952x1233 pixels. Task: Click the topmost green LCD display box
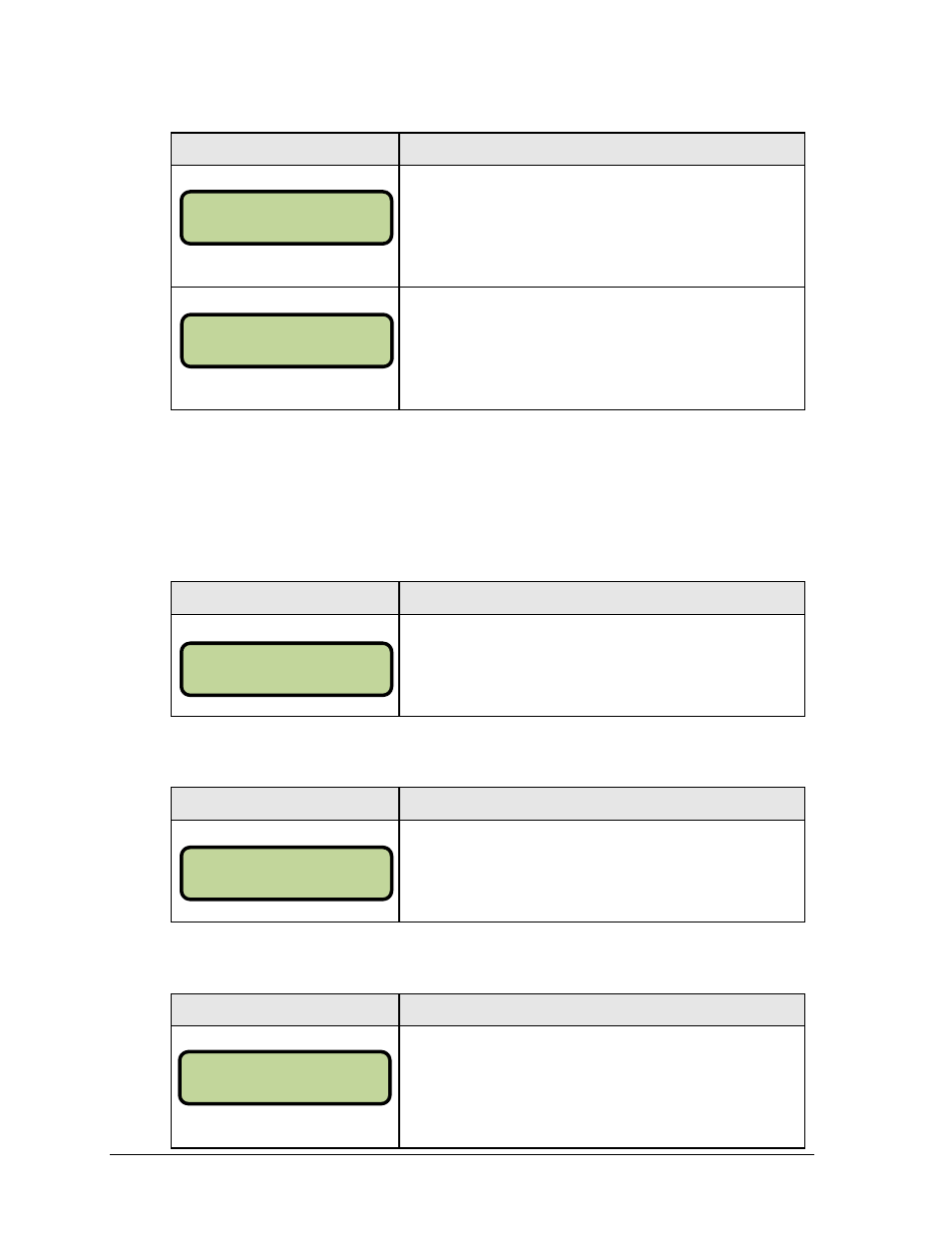(x=286, y=218)
